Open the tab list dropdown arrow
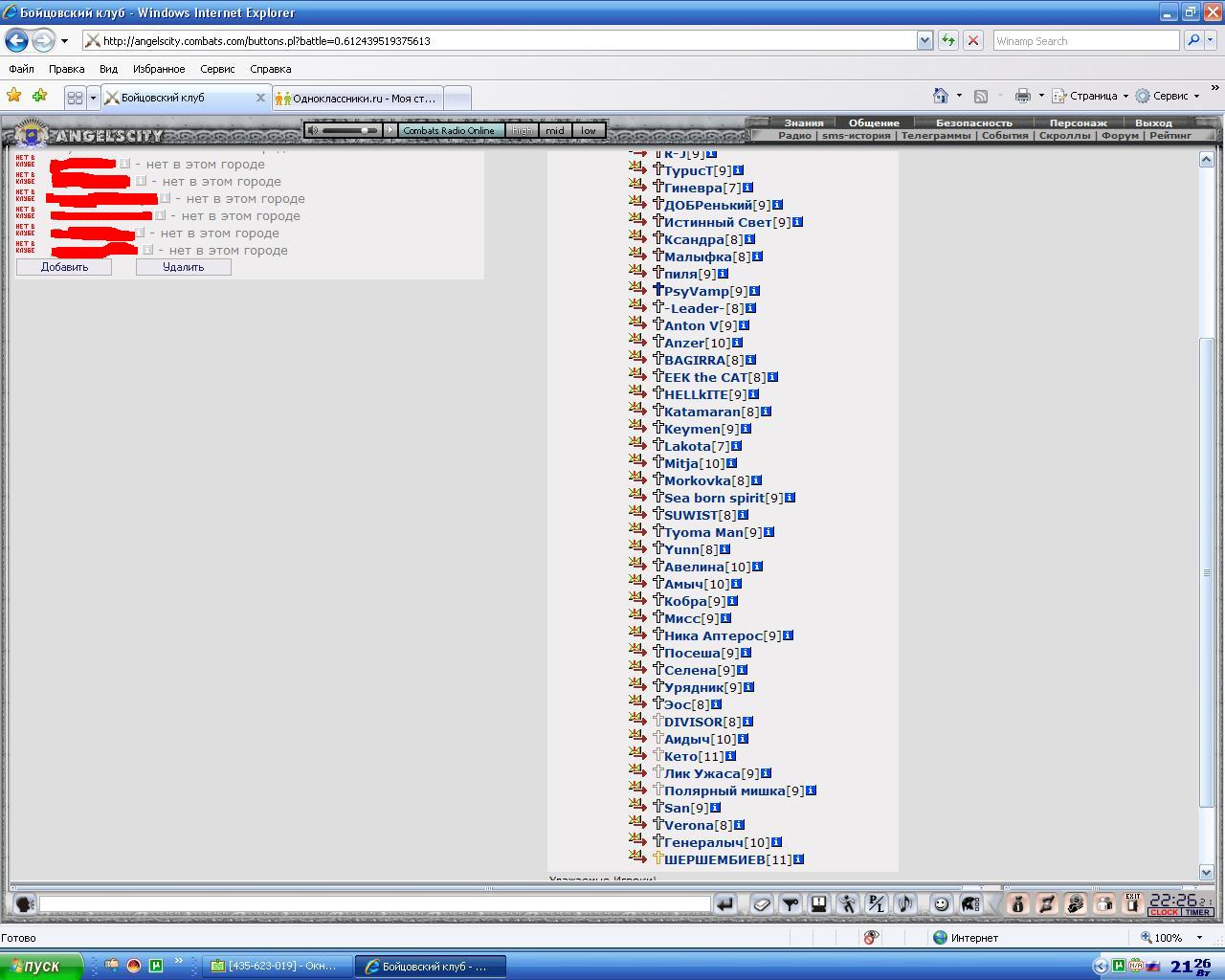Image resolution: width=1225 pixels, height=980 pixels. coord(93,98)
